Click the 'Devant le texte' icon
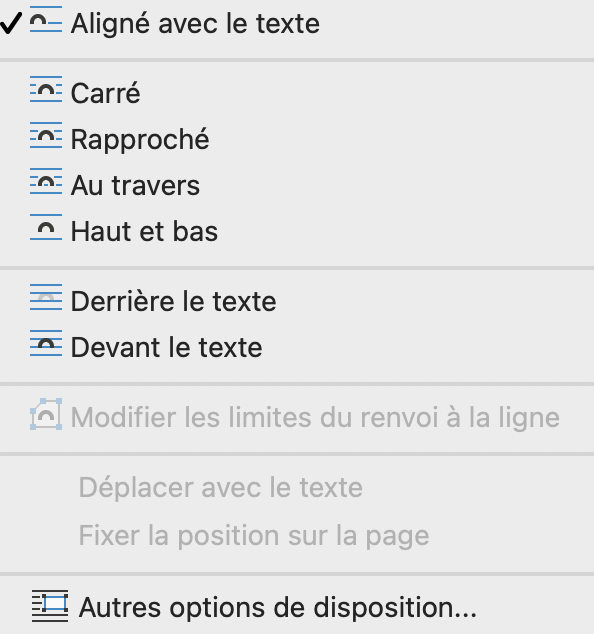 point(46,343)
